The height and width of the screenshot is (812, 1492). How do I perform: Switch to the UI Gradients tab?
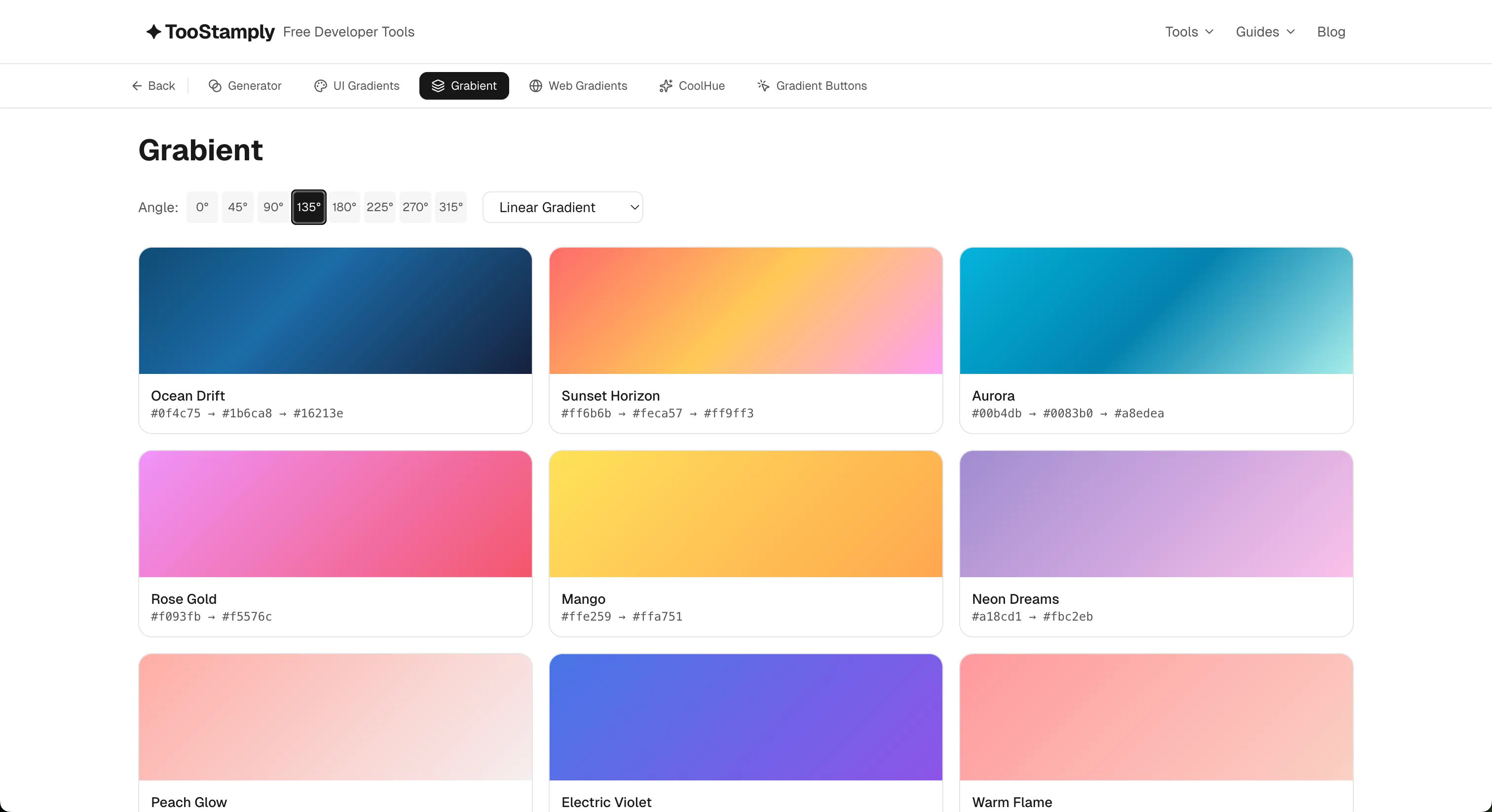357,86
